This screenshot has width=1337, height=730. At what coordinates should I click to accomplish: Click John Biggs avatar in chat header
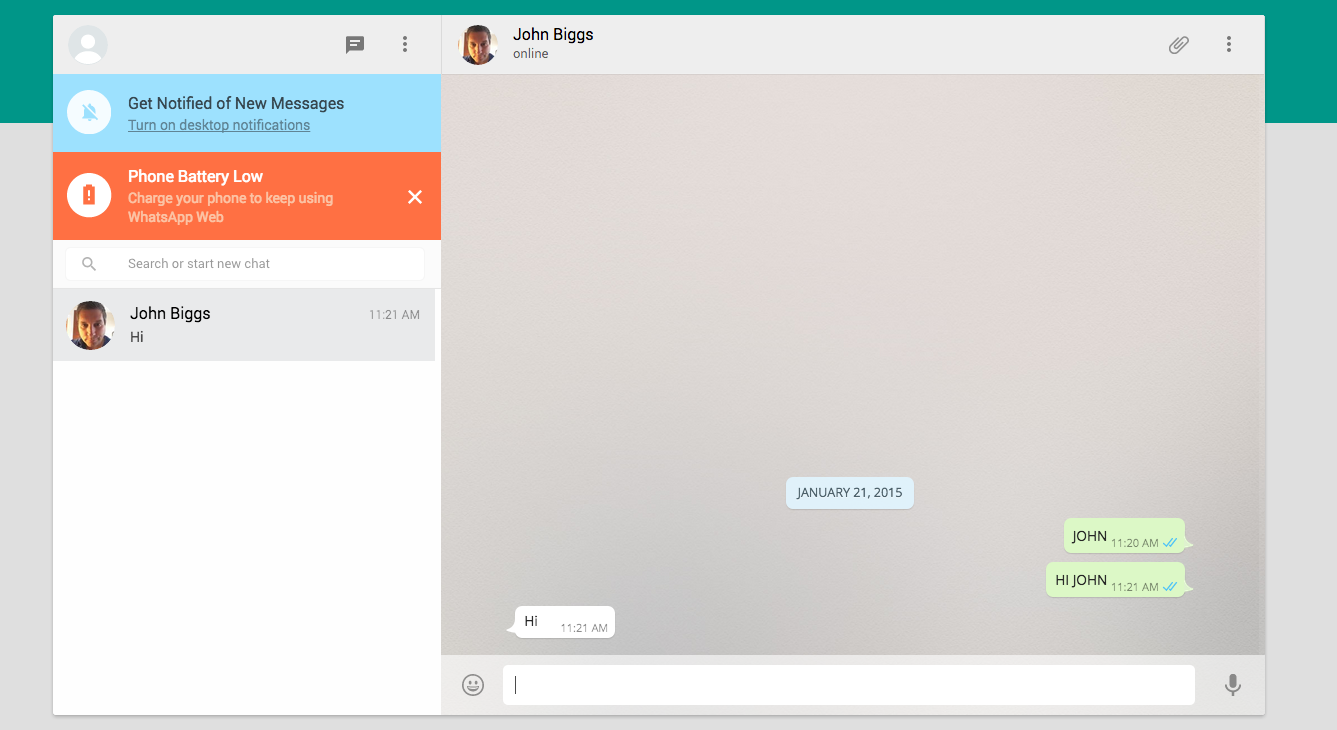(478, 44)
